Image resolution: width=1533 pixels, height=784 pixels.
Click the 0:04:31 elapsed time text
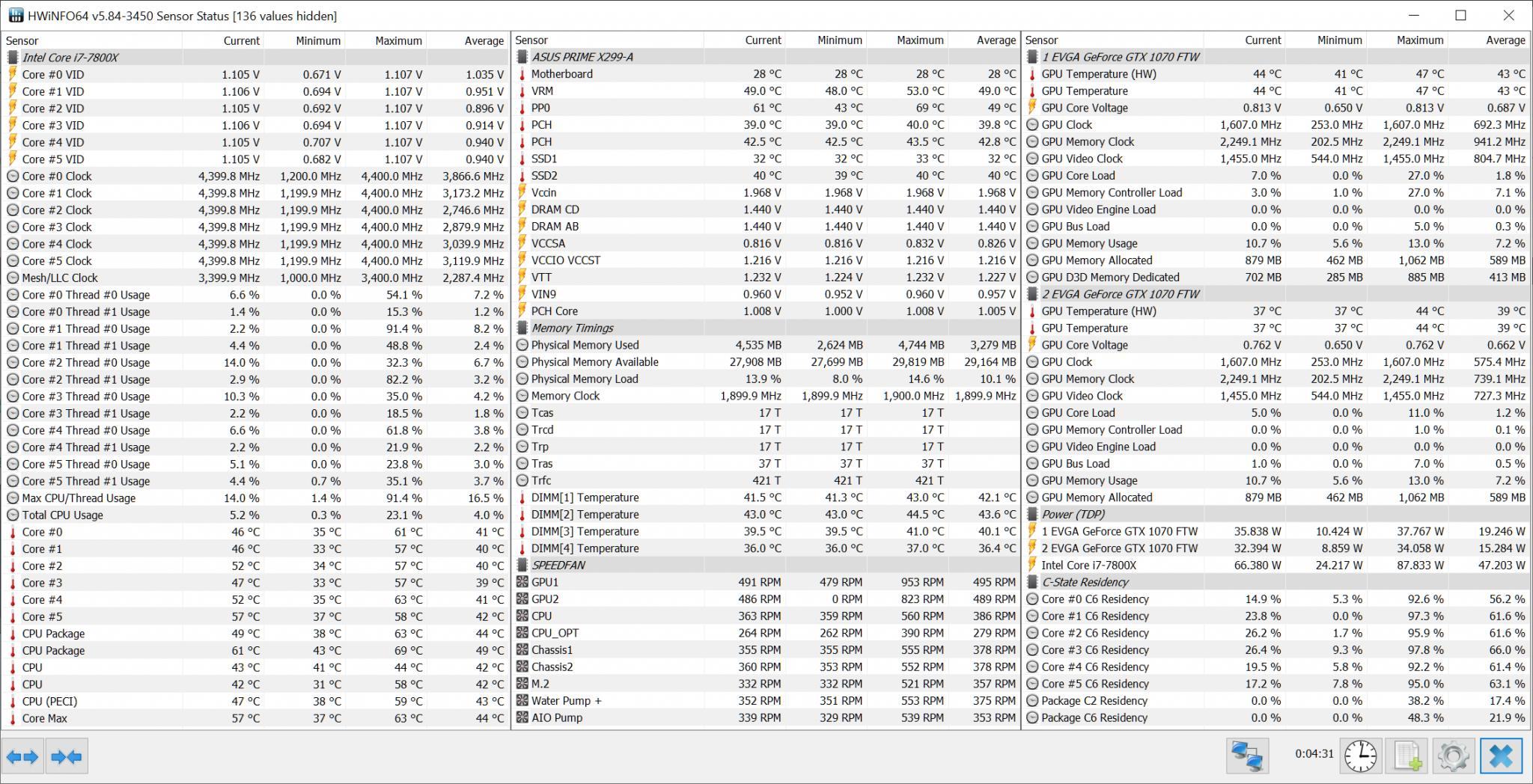[x=1314, y=753]
